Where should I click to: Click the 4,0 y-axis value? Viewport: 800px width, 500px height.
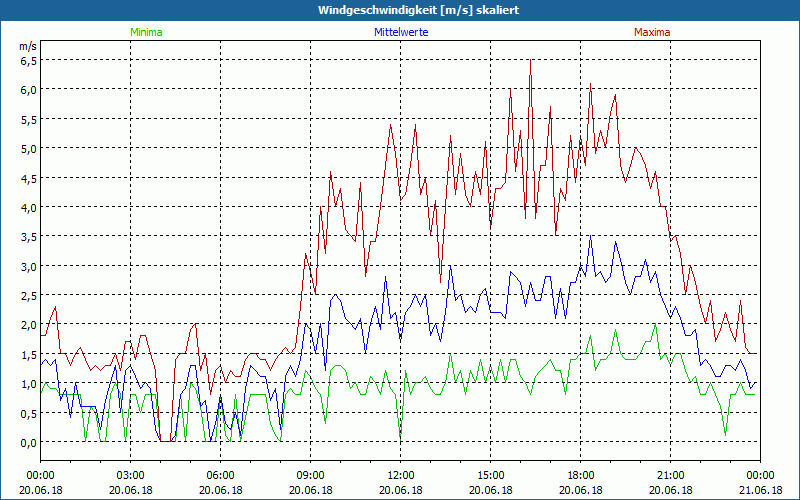[x=29, y=207]
